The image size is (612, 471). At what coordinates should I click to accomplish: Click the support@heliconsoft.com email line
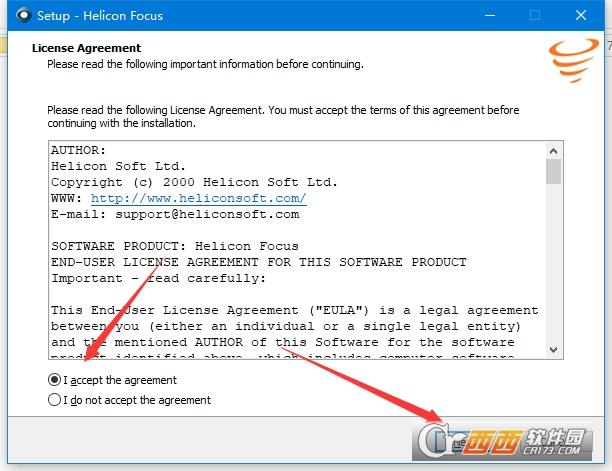pyautogui.click(x=175, y=214)
